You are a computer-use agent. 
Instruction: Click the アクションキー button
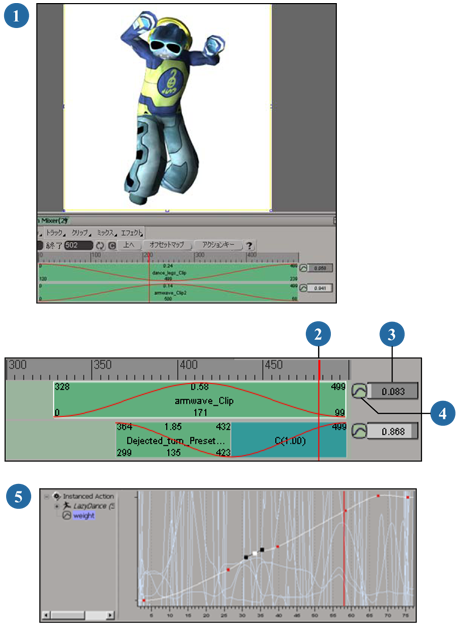(x=218, y=245)
